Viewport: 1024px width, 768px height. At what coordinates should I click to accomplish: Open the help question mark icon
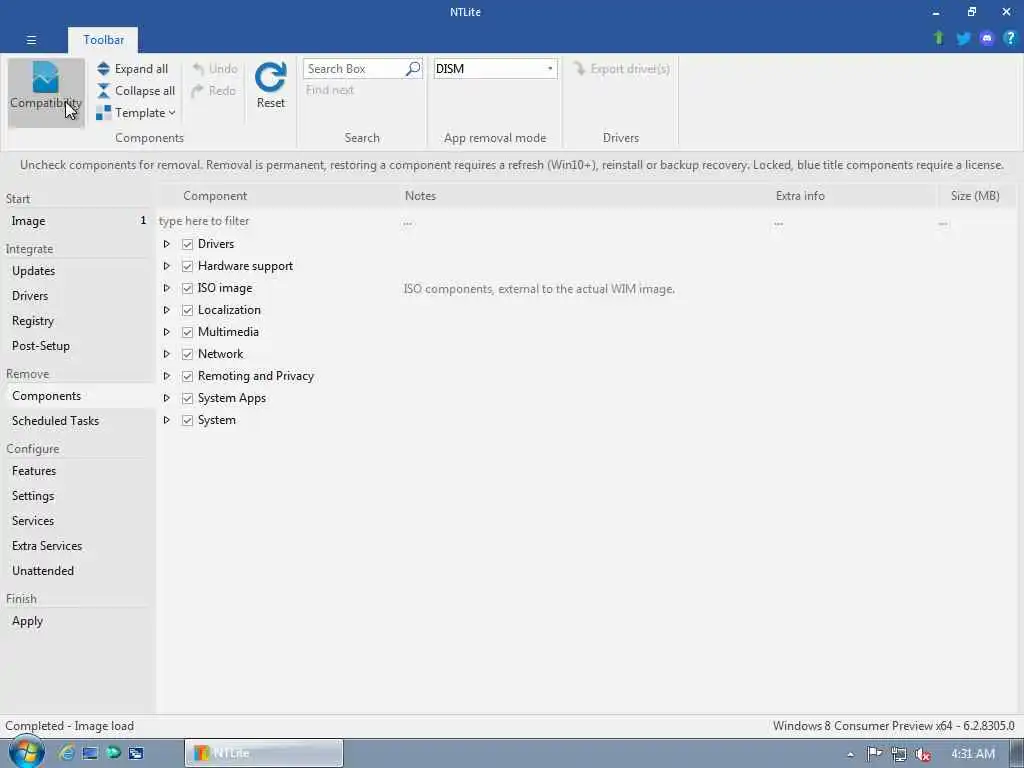[x=1010, y=38]
